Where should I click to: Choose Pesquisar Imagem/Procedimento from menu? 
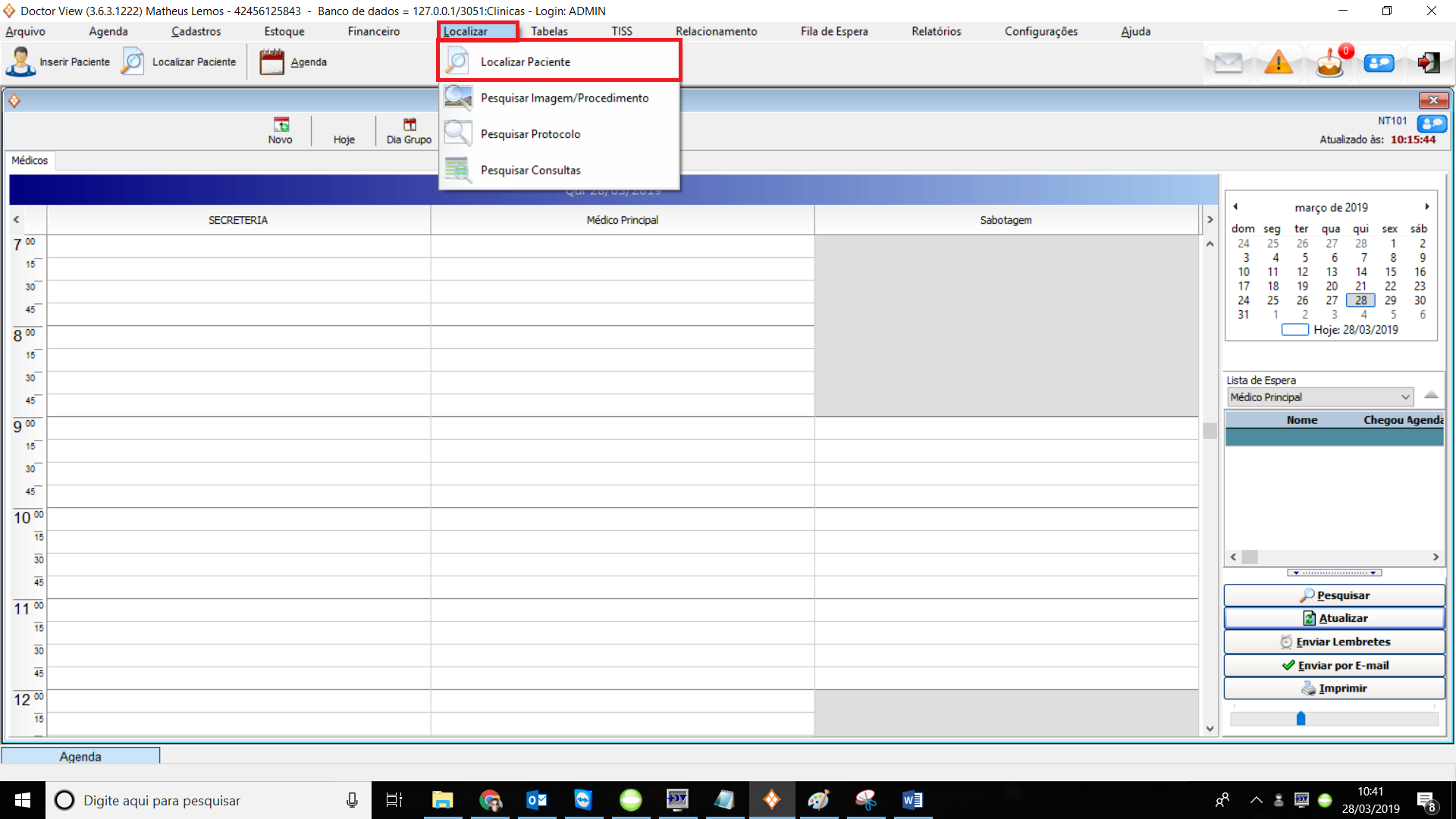(564, 98)
